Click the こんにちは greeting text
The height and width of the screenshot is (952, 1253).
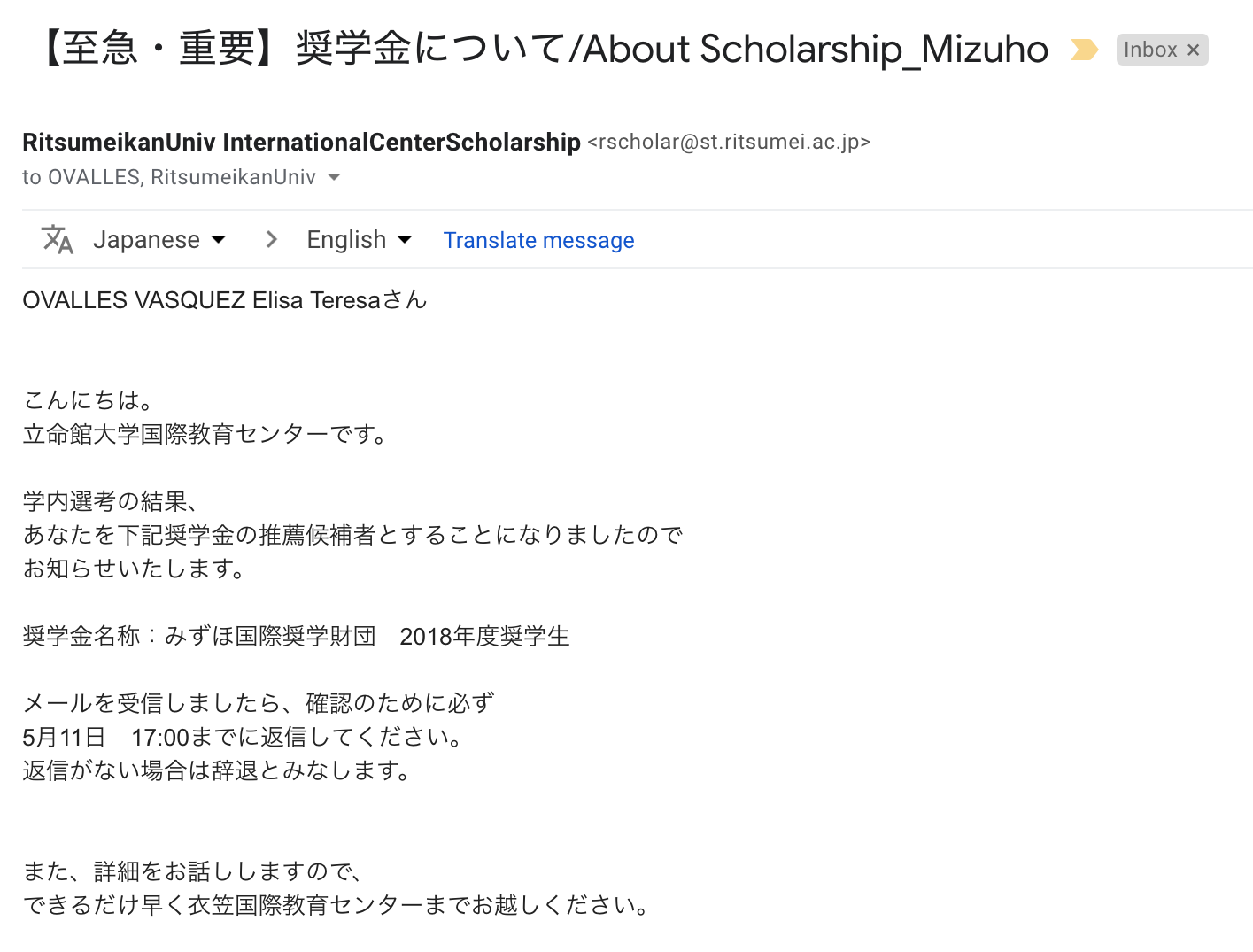89,400
